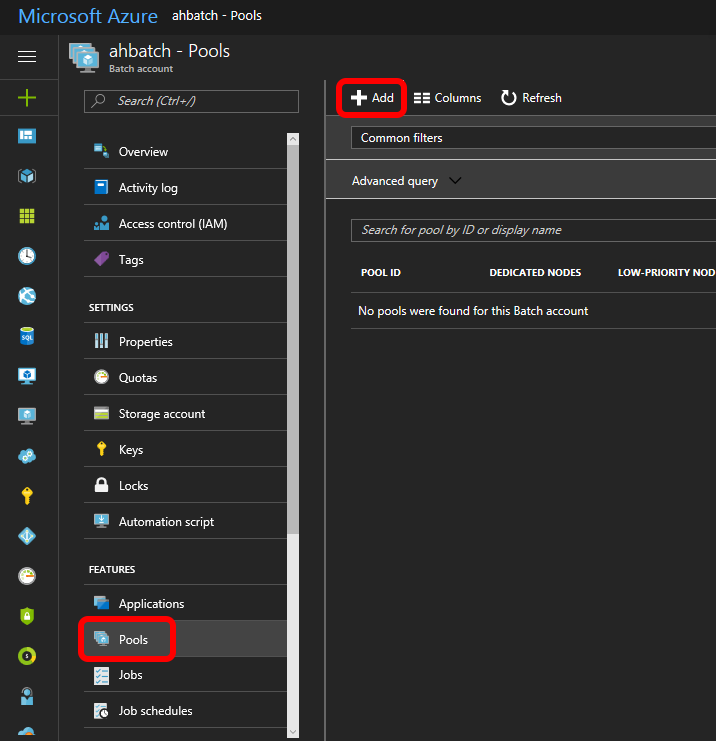This screenshot has height=741, width=716.
Task: Open the App Services globe icon
Action: 27,296
